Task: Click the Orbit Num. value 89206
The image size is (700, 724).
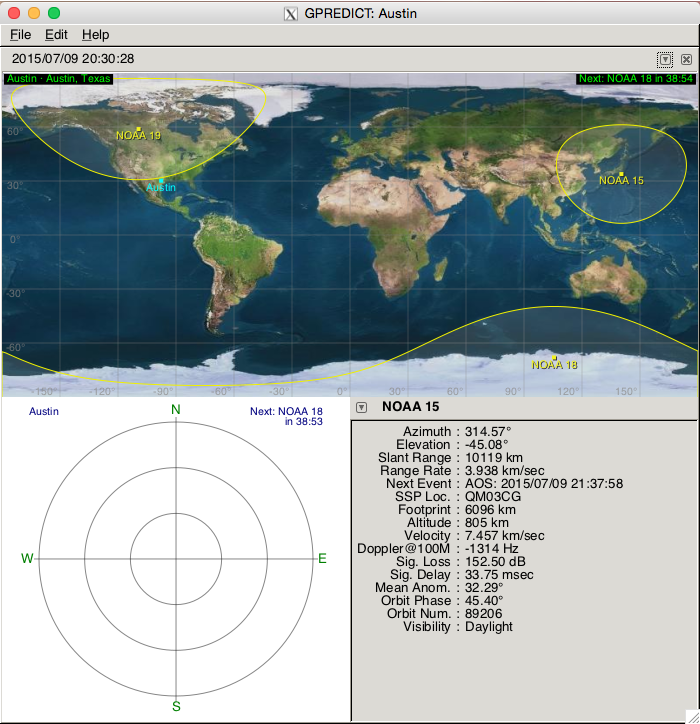Action: (483, 614)
